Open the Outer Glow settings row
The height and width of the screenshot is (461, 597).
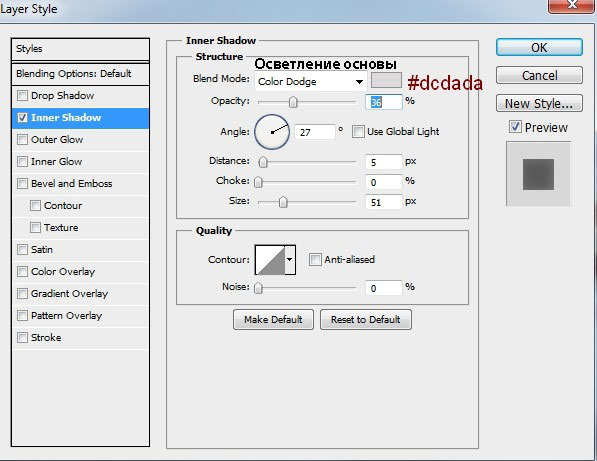(x=80, y=140)
